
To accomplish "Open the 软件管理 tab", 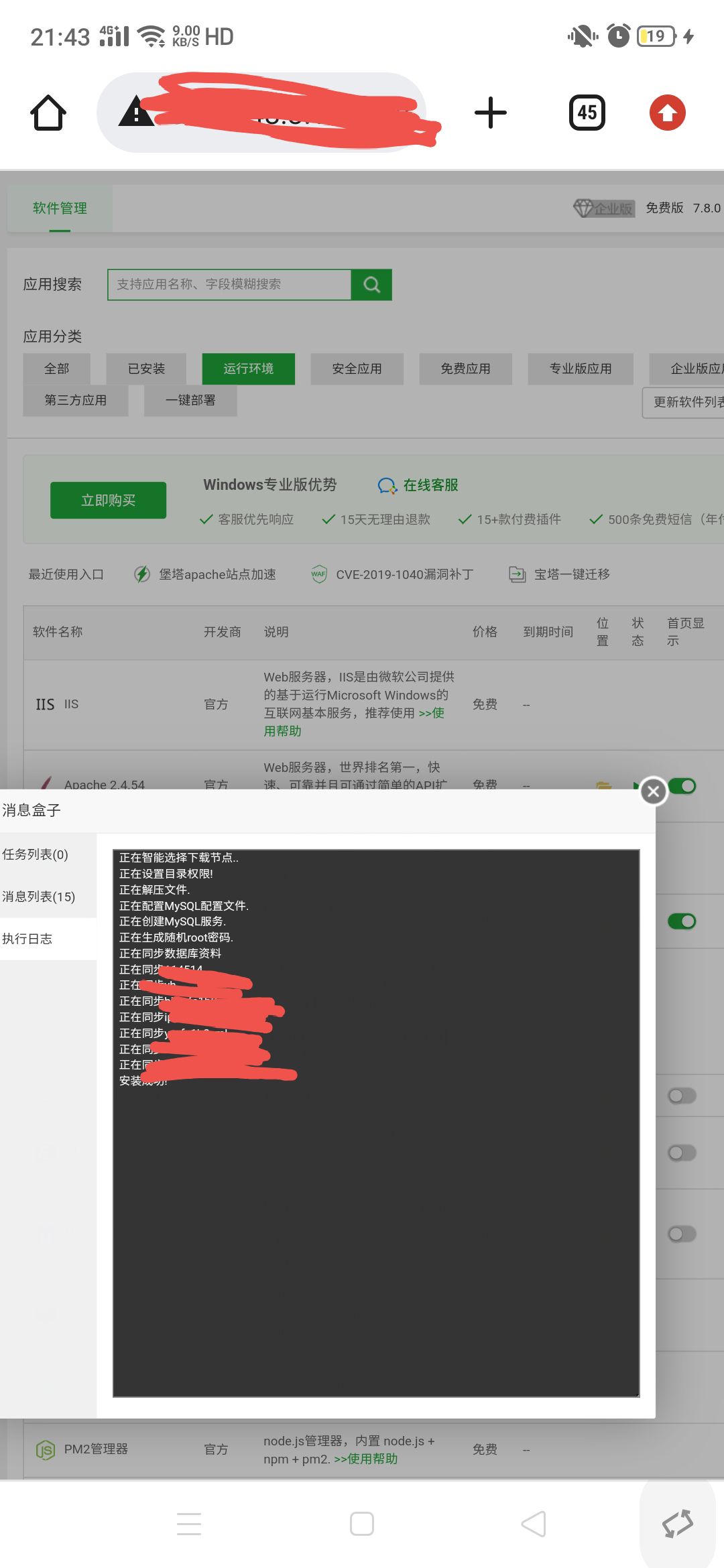I will [60, 208].
